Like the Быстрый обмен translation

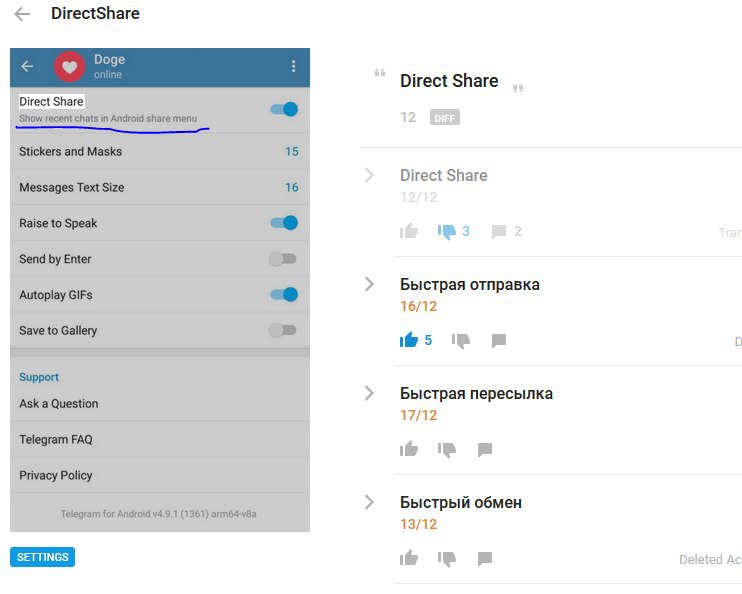point(409,558)
